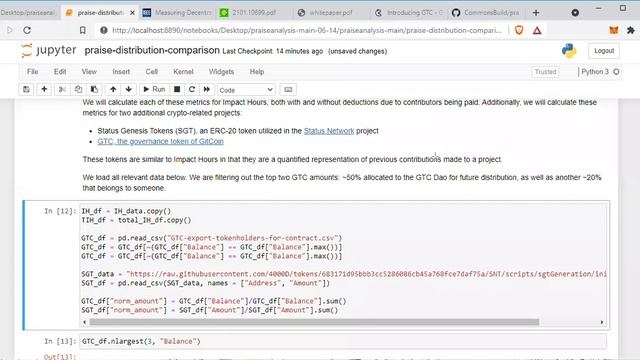Open GTC governance token of GitCoin link
Image resolution: width=640 pixels, height=360 pixels.
click(x=160, y=141)
